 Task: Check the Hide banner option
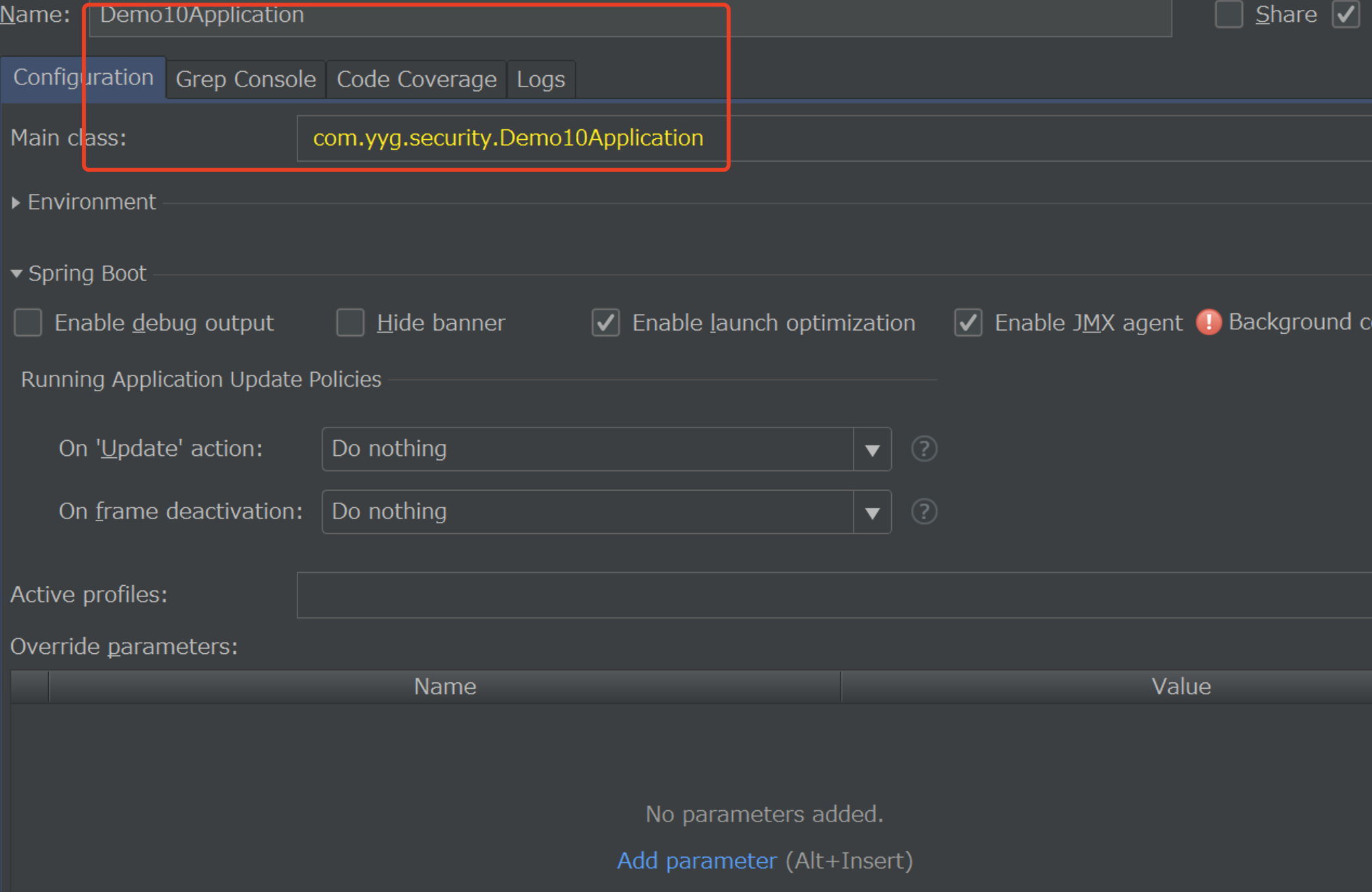point(350,323)
